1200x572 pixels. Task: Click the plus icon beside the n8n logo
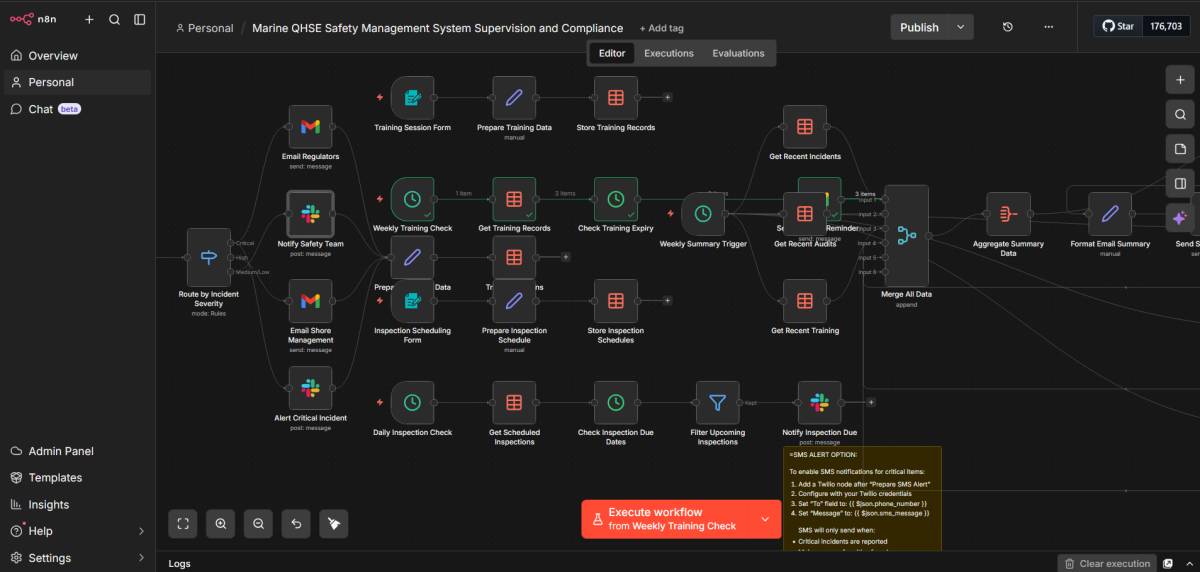coord(89,19)
